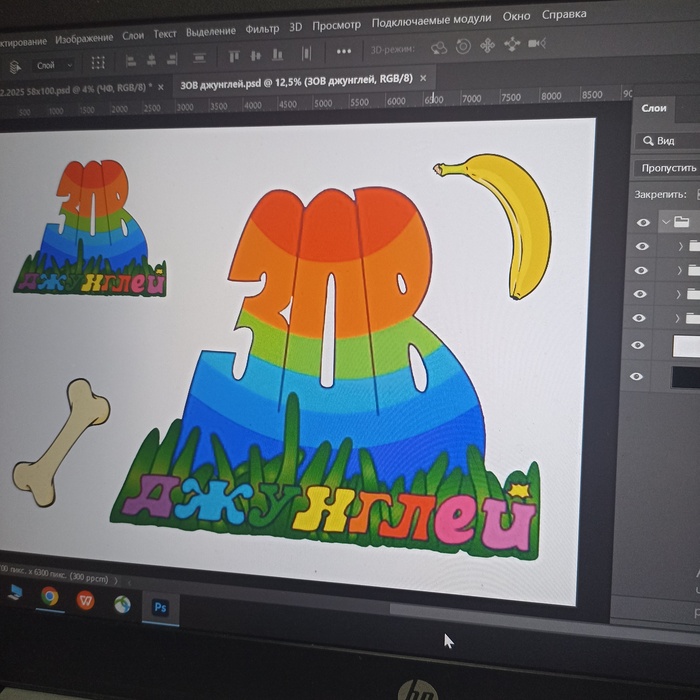Image resolution: width=700 pixels, height=700 pixels.
Task: Expand the second collapsed subgroup
Action: coord(679,270)
